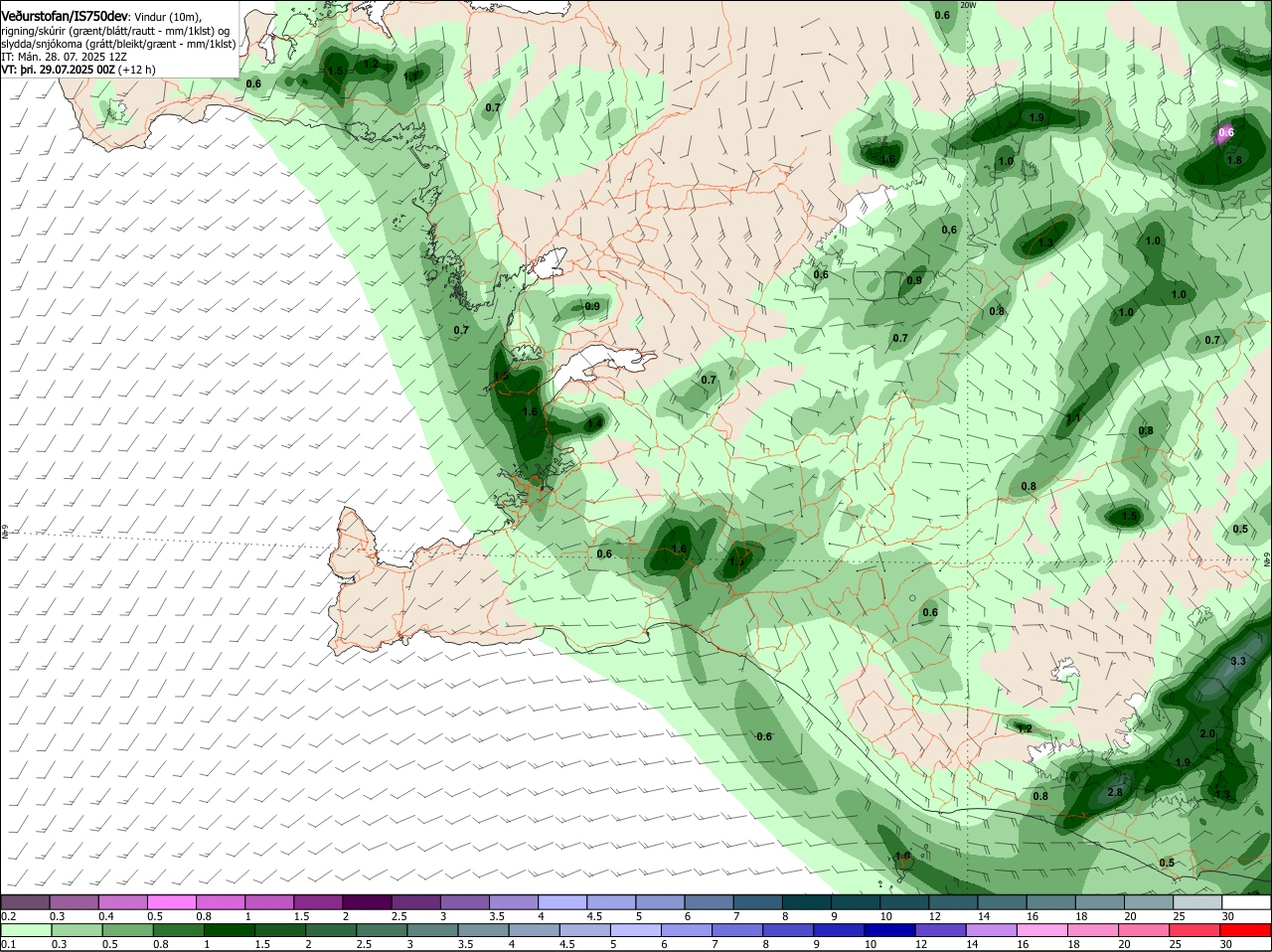
Task: Select lower legend green swatch from 0.5 to 0.8
Action: (x=127, y=930)
